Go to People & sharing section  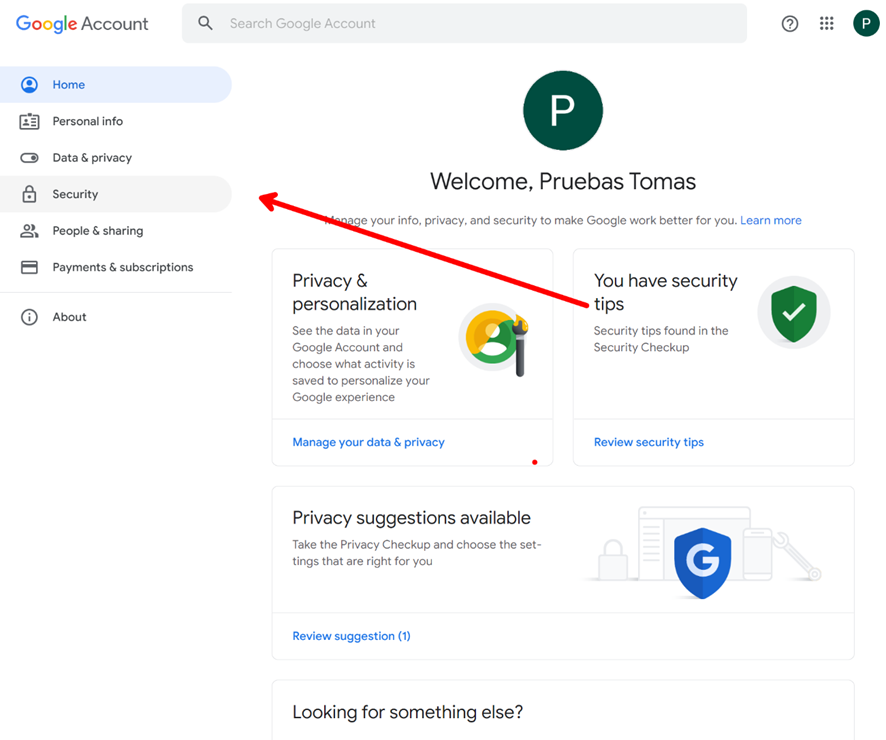click(97, 231)
